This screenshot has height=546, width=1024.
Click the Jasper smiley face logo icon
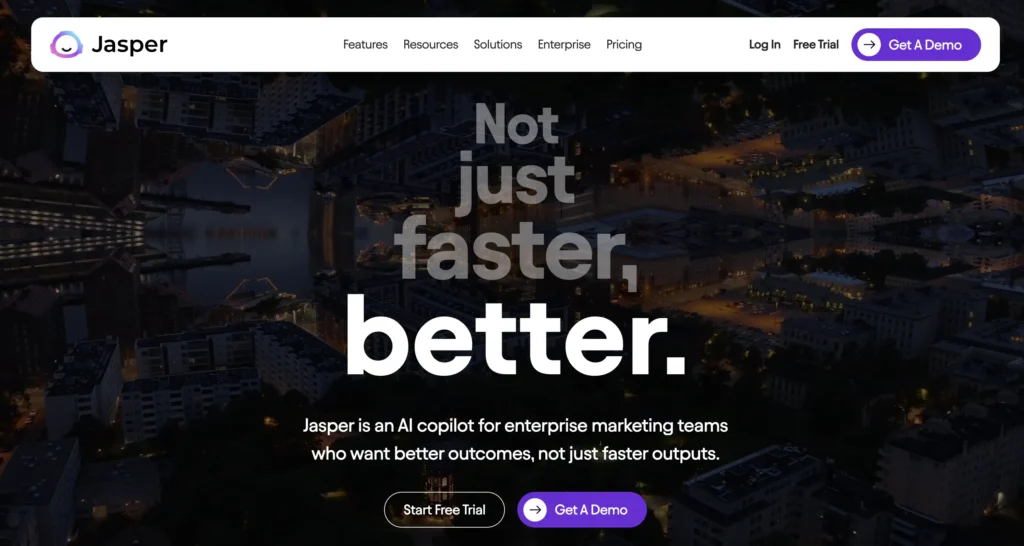click(66, 44)
